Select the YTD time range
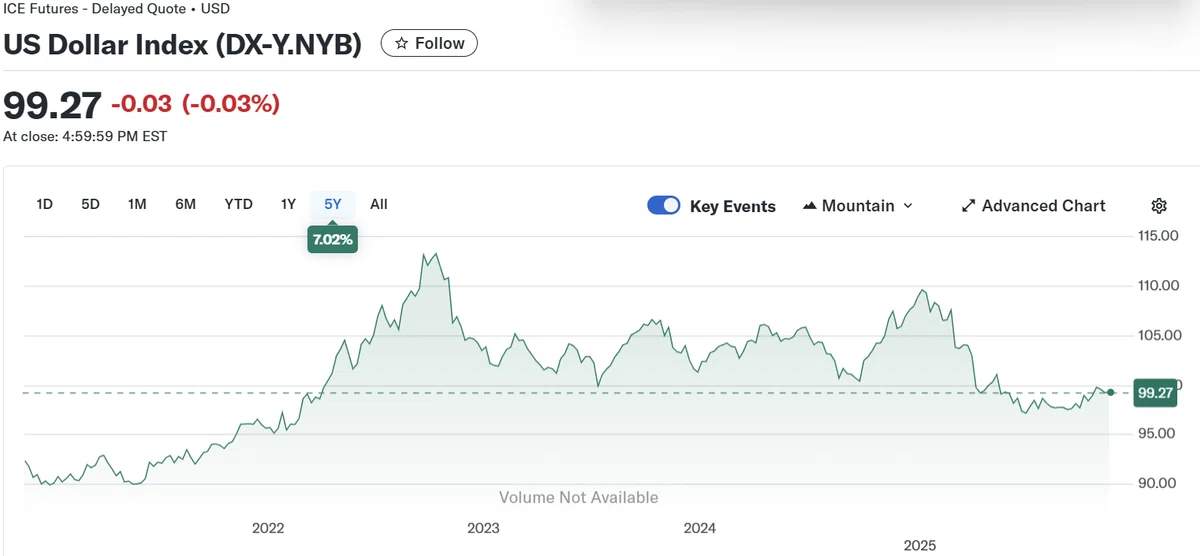 pyautogui.click(x=238, y=204)
